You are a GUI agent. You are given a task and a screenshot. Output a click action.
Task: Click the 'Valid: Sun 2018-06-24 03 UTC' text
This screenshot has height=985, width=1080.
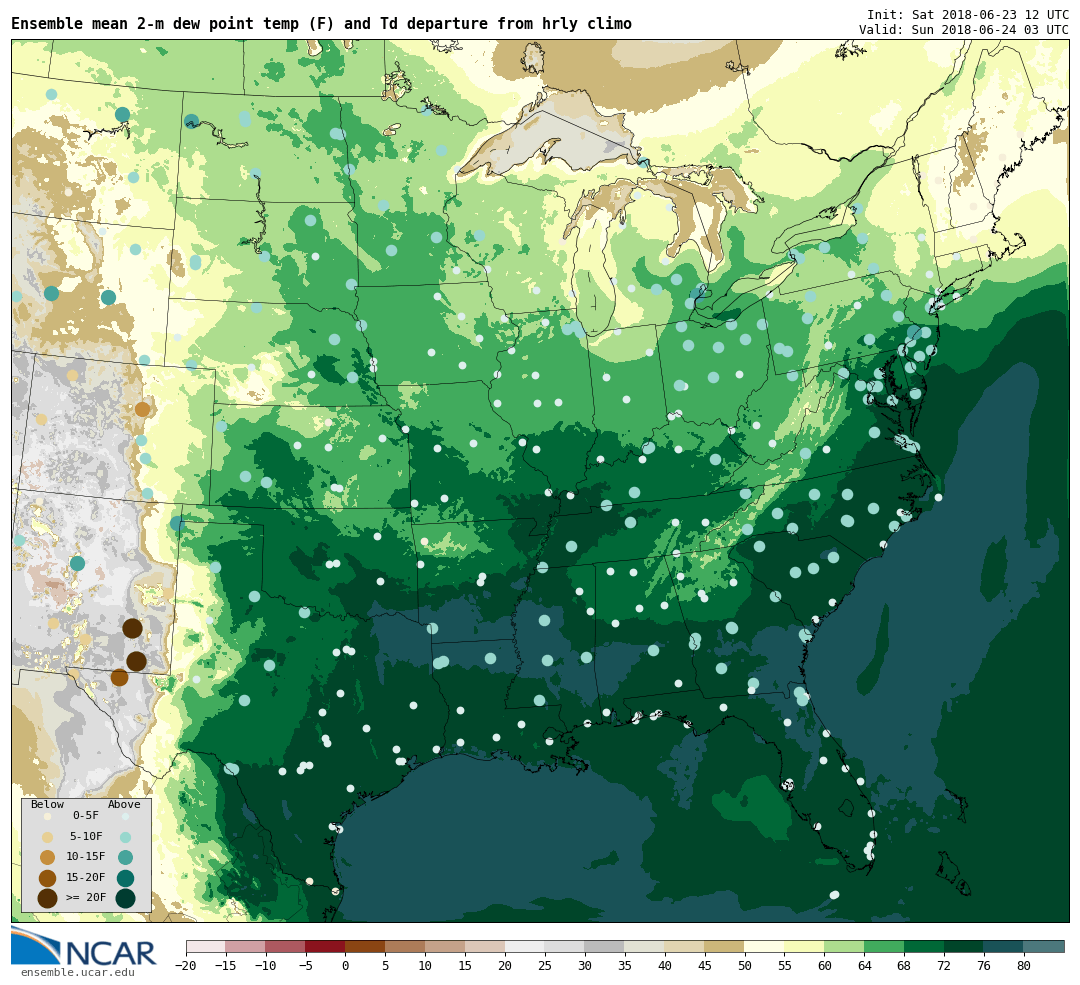point(964,30)
